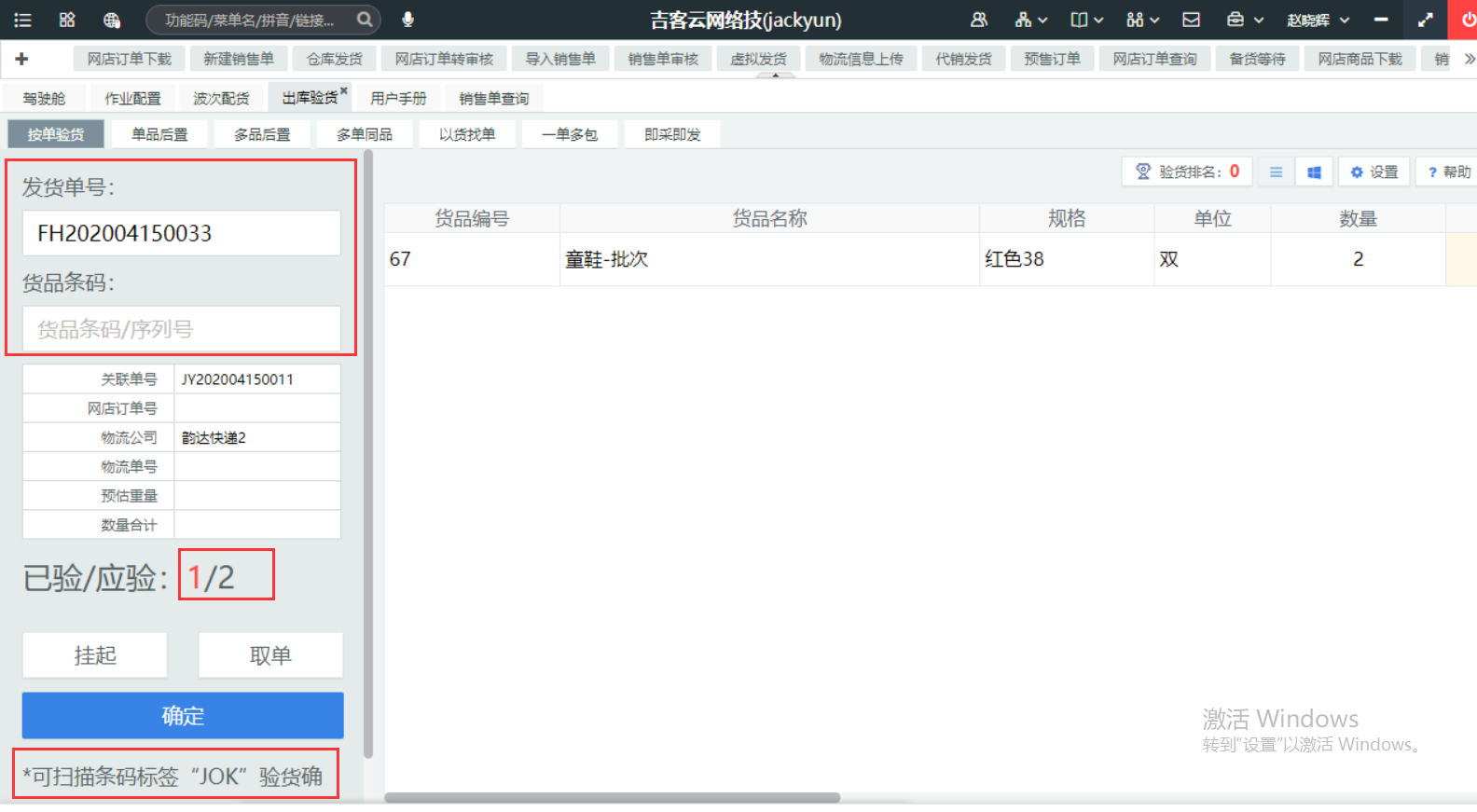
Task: Open the 备货等待 shortcut
Action: click(1258, 59)
